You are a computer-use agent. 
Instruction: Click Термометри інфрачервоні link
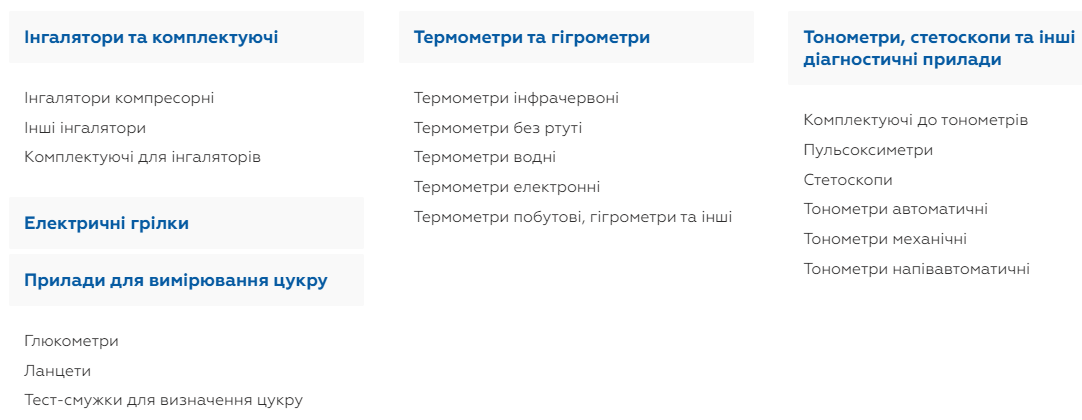point(516,98)
